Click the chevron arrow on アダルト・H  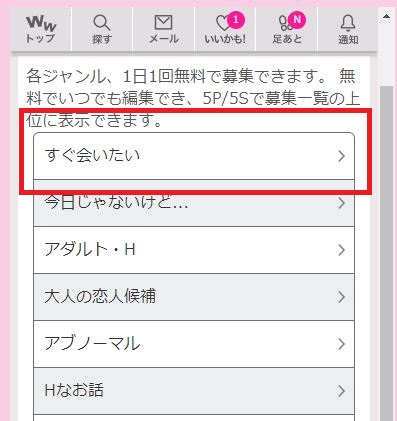coord(341,250)
